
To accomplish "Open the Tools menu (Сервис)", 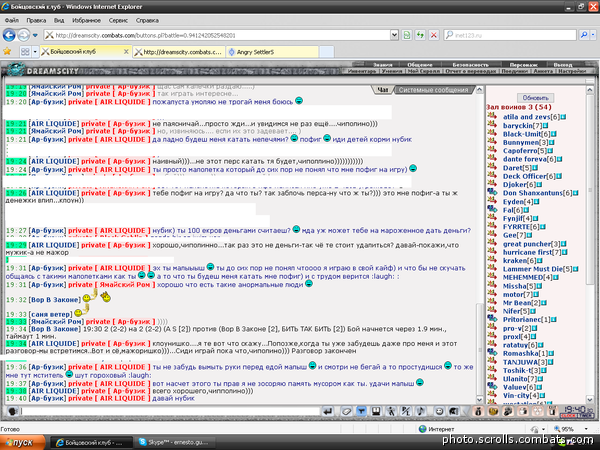I will [118, 20].
